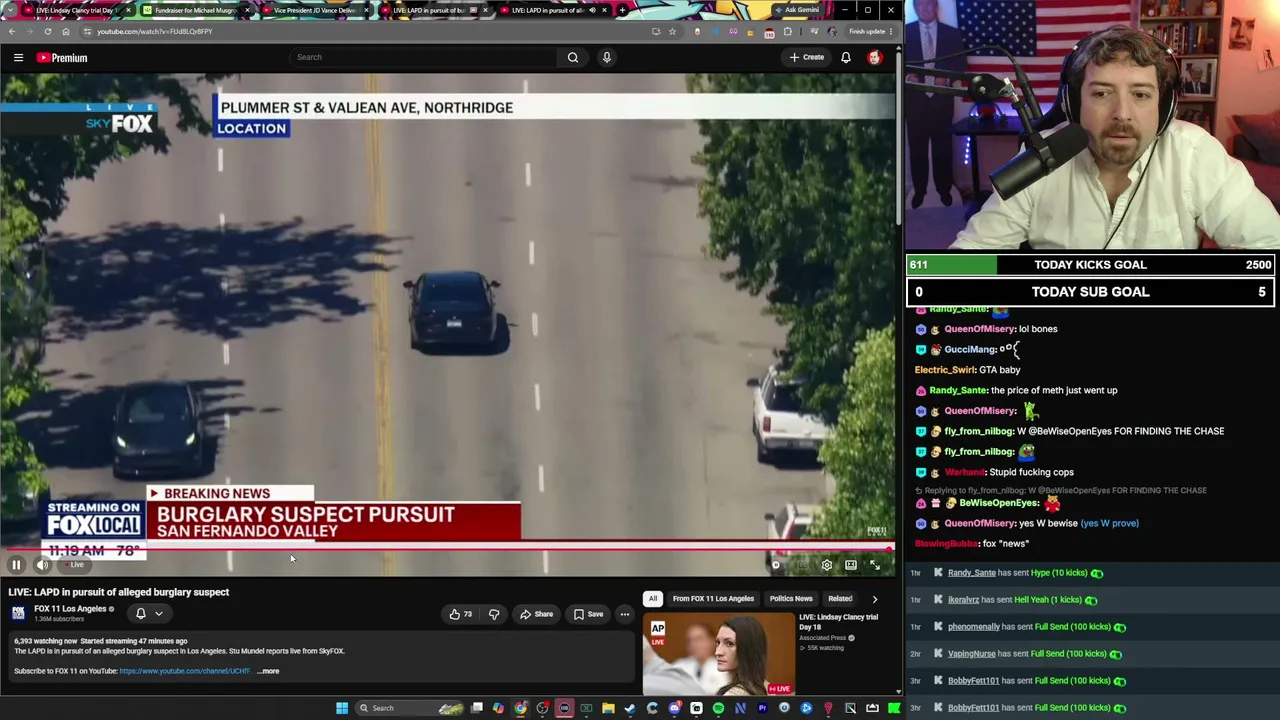The height and width of the screenshot is (720, 1280).
Task: Jump to Live in the player
Action: (74, 565)
